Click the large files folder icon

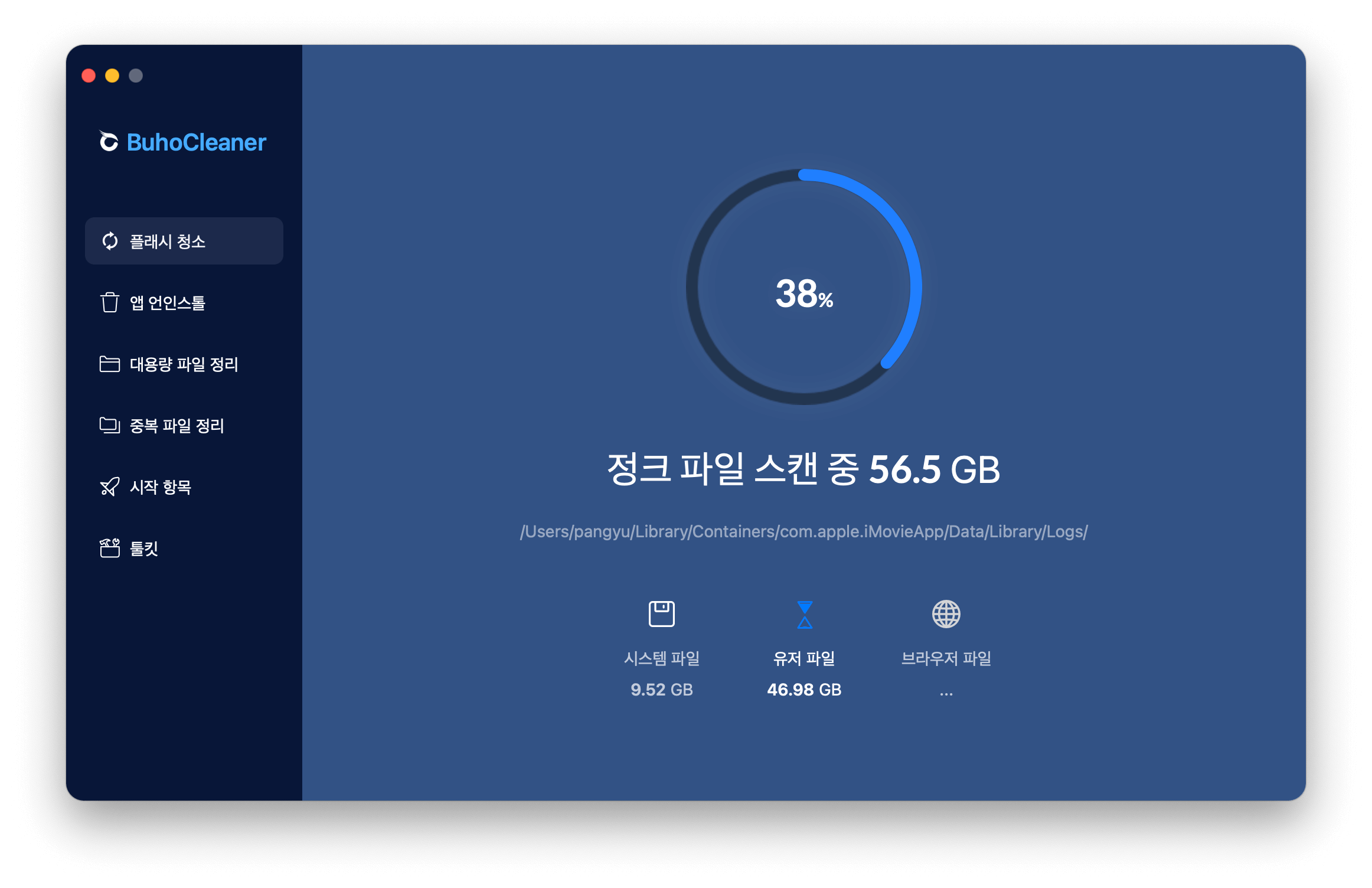point(110,364)
